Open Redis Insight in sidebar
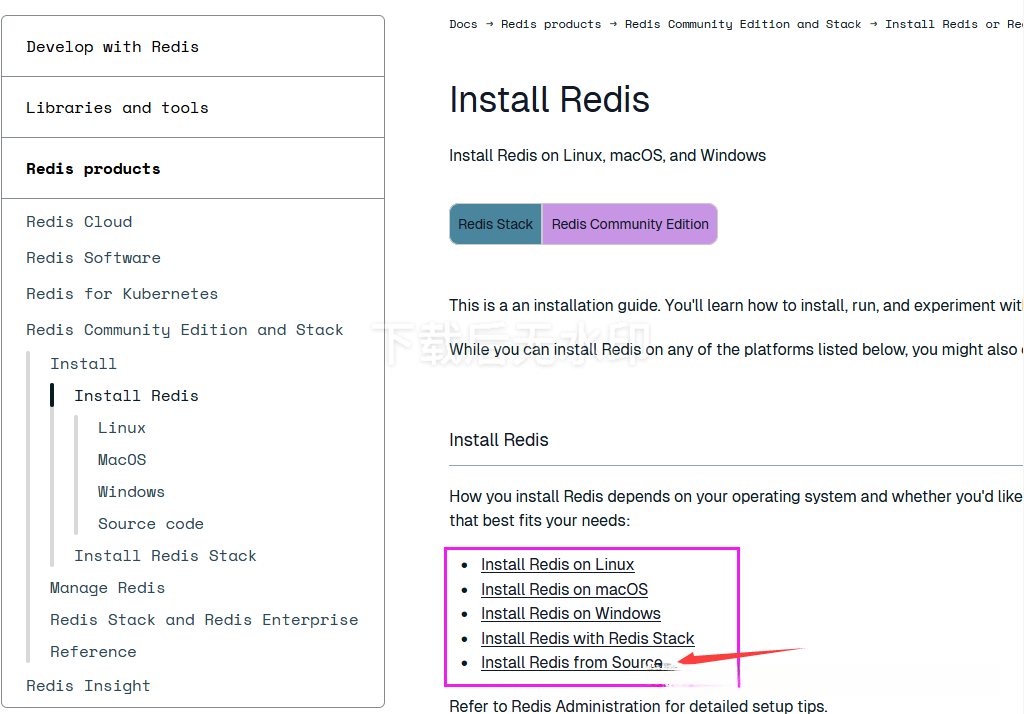 88,686
